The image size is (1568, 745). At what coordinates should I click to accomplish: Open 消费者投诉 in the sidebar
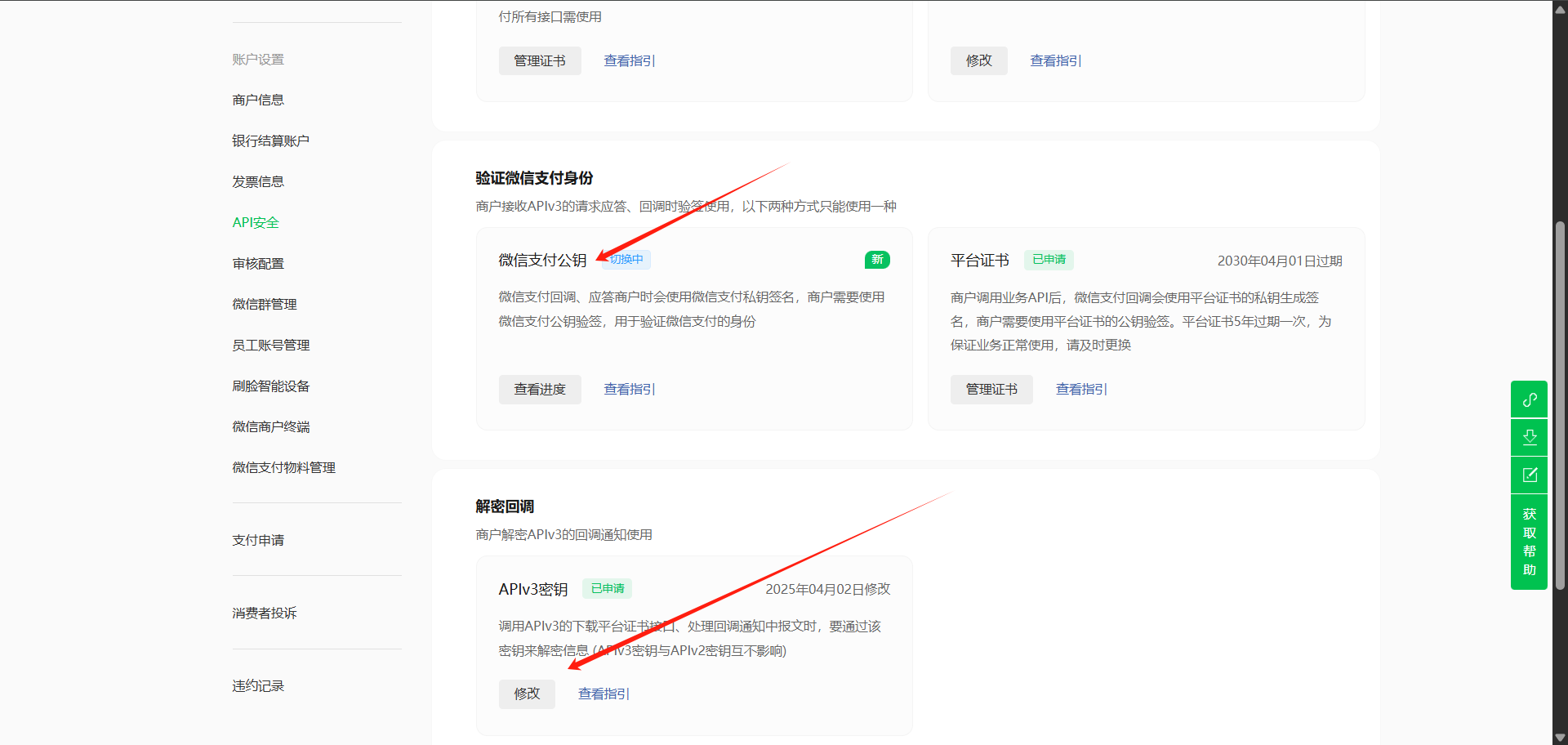click(x=264, y=613)
